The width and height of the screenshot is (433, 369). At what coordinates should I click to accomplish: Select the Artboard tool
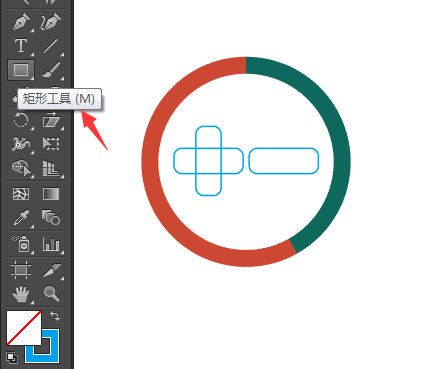click(x=21, y=270)
